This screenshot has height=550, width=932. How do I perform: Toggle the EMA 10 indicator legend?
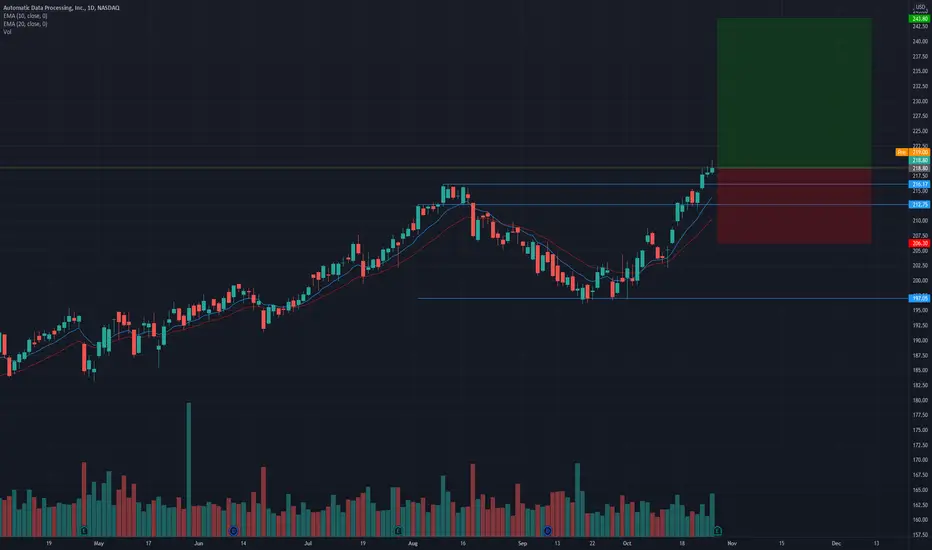(25, 16)
